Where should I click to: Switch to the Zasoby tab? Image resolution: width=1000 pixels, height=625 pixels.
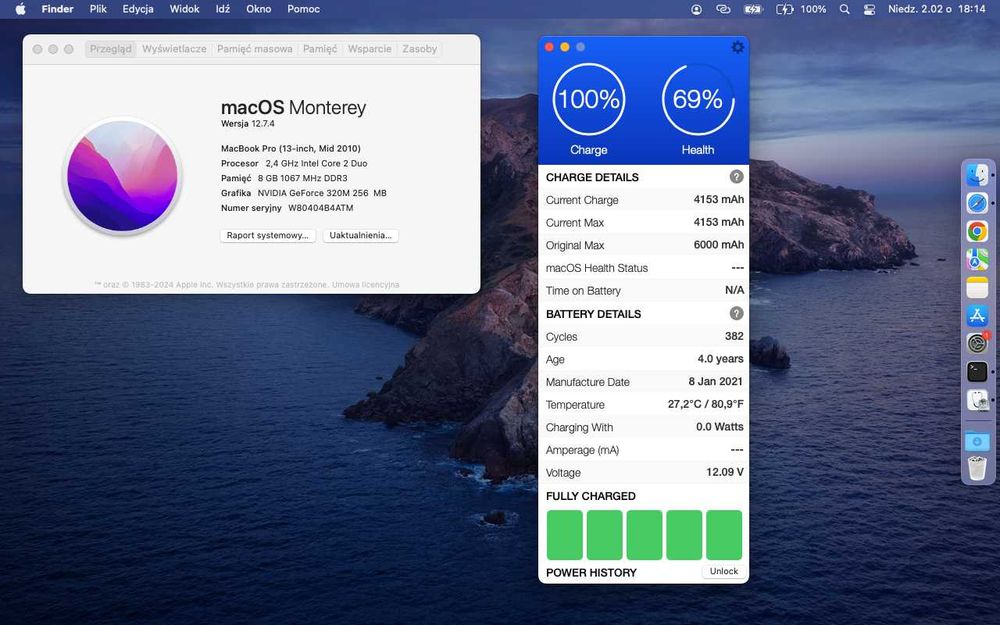[420, 48]
